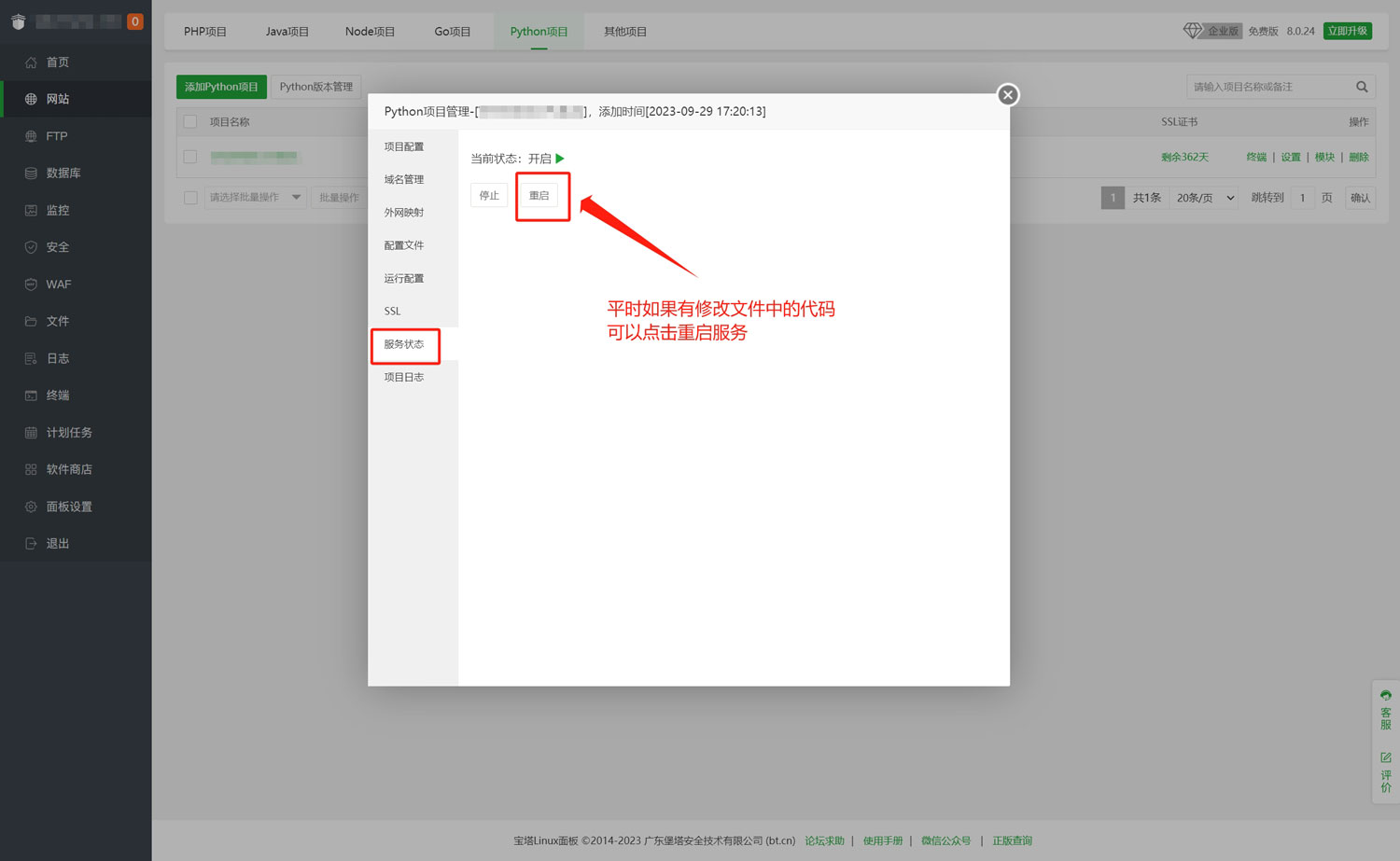Tick the checkbox next to the listed Python project
1400x861 pixels.
pyautogui.click(x=190, y=157)
